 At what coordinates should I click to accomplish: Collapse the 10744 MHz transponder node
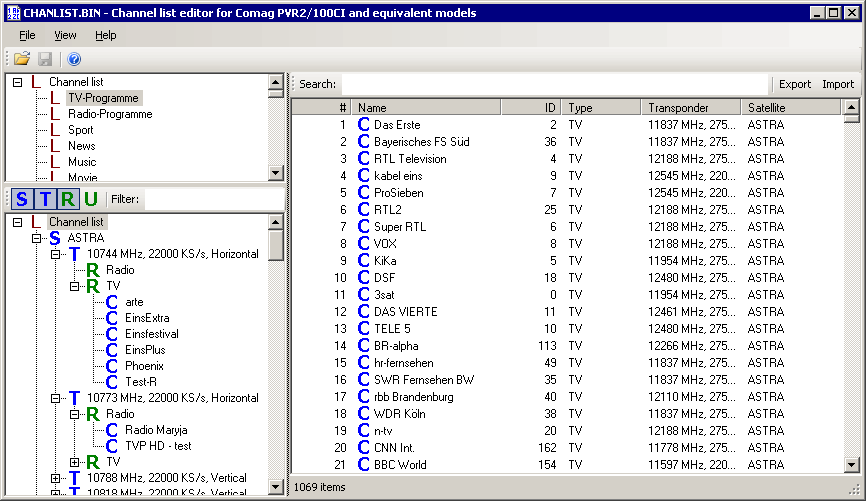pyautogui.click(x=56, y=254)
